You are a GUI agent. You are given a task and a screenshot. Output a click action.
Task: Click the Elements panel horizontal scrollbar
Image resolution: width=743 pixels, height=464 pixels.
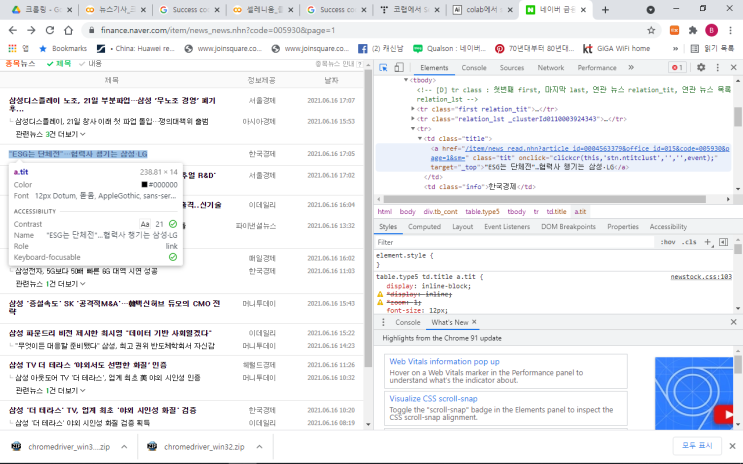[545, 199]
